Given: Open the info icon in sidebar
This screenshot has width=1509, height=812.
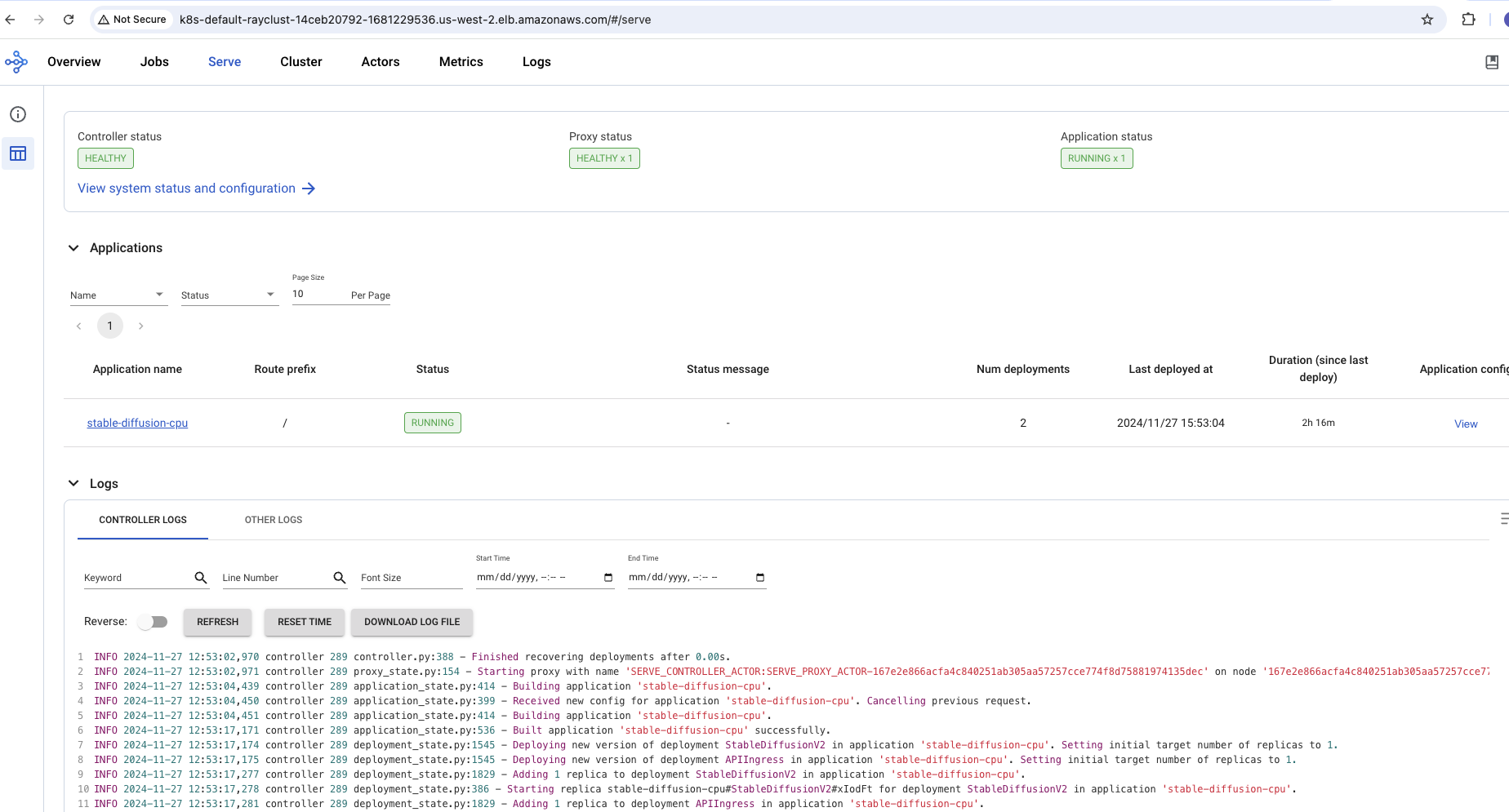Looking at the screenshot, I should click(x=18, y=114).
